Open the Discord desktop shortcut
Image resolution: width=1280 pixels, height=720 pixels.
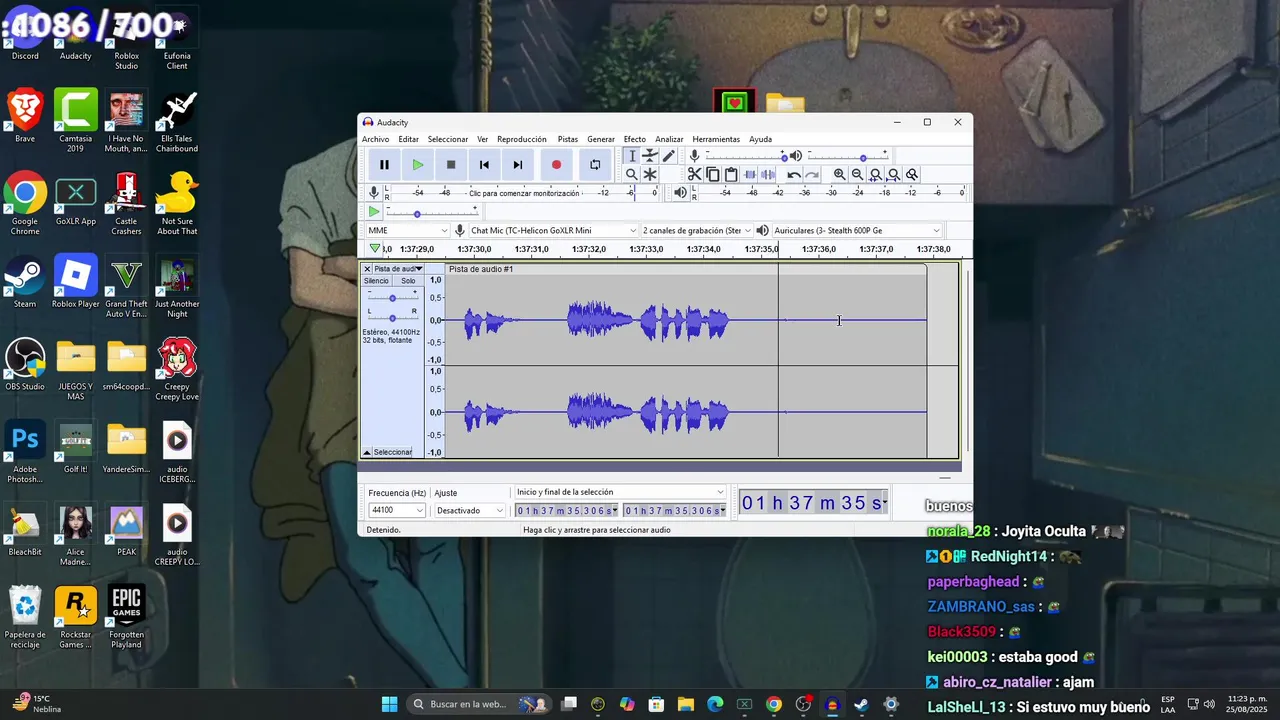25,35
